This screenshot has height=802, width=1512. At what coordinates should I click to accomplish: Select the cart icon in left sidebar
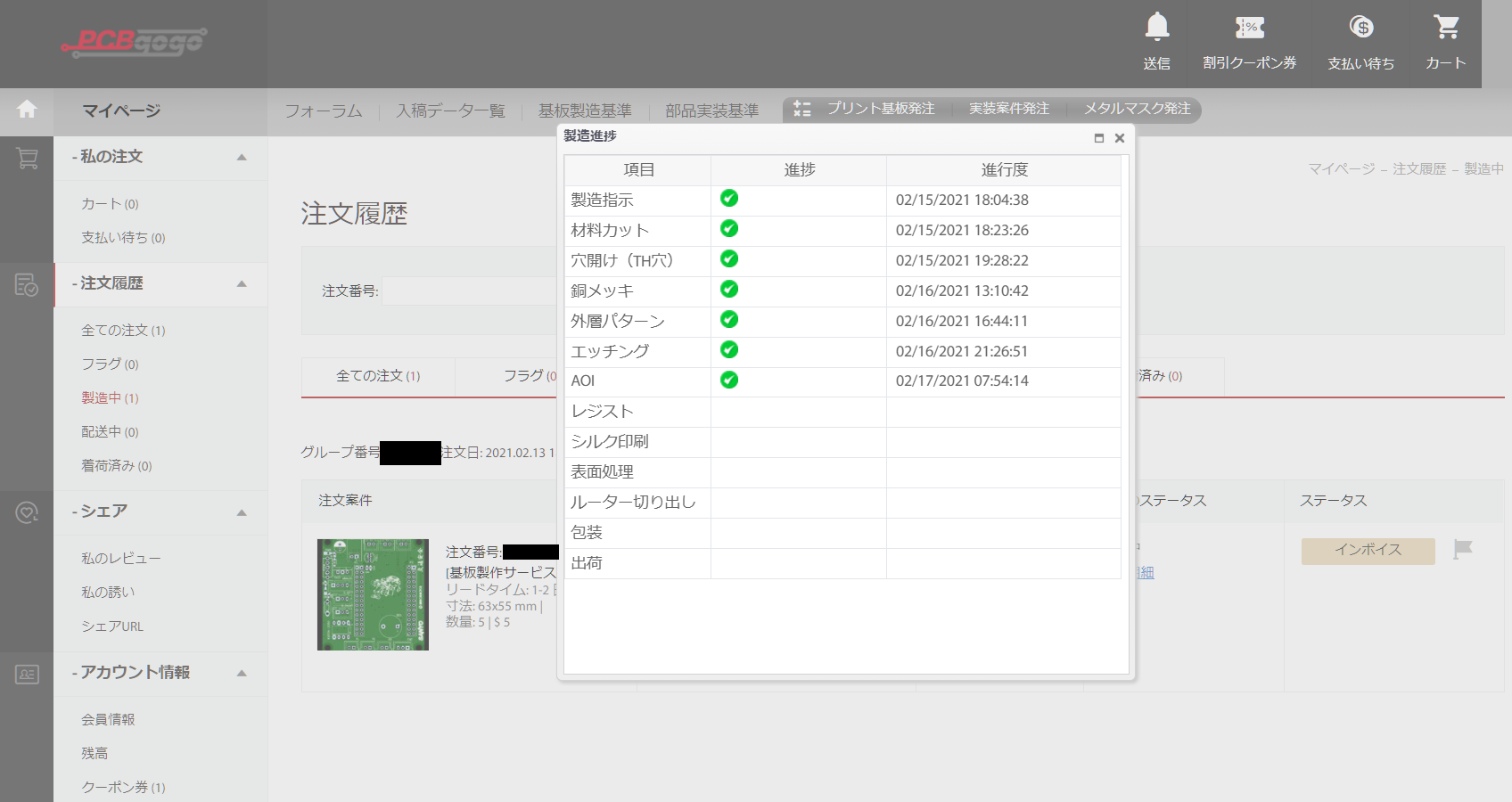[27, 159]
